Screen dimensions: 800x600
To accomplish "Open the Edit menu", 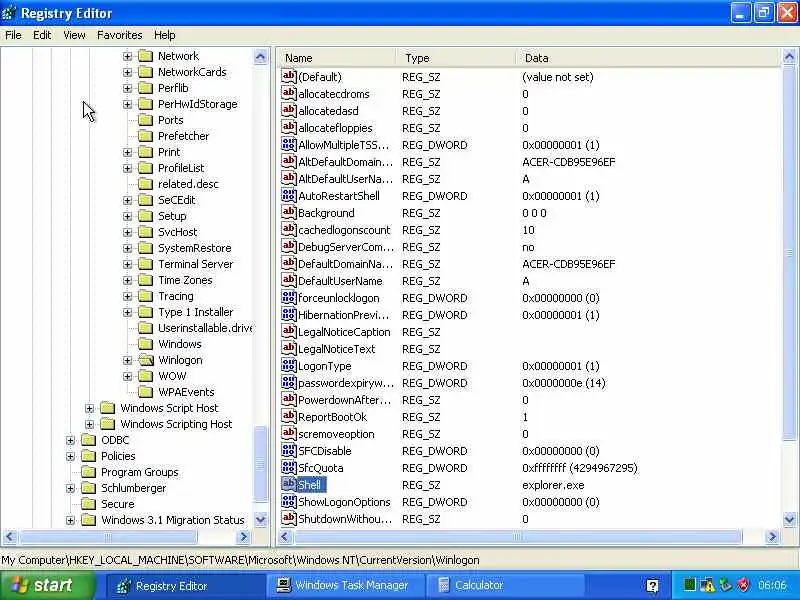I will pyautogui.click(x=42, y=35).
